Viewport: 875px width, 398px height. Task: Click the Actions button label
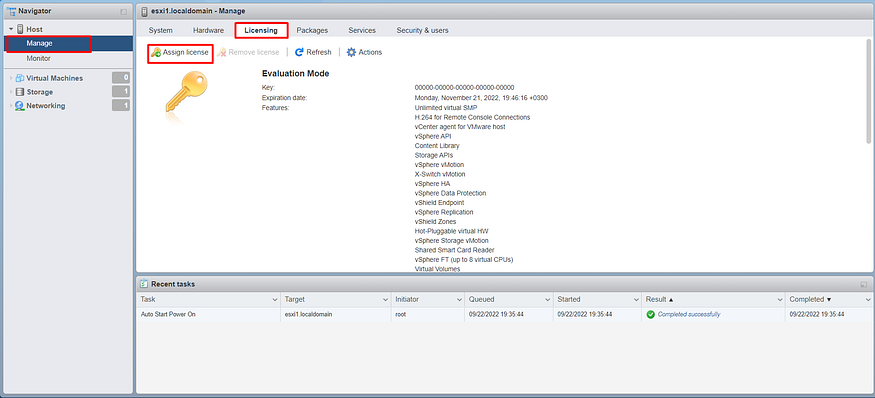[370, 52]
